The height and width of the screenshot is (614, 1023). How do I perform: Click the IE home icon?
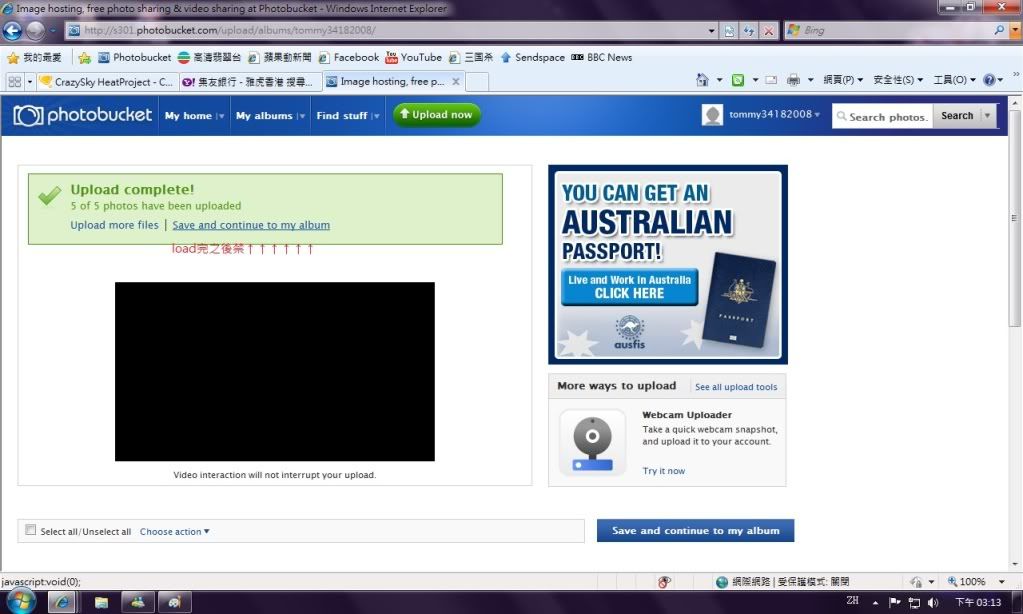(x=703, y=80)
